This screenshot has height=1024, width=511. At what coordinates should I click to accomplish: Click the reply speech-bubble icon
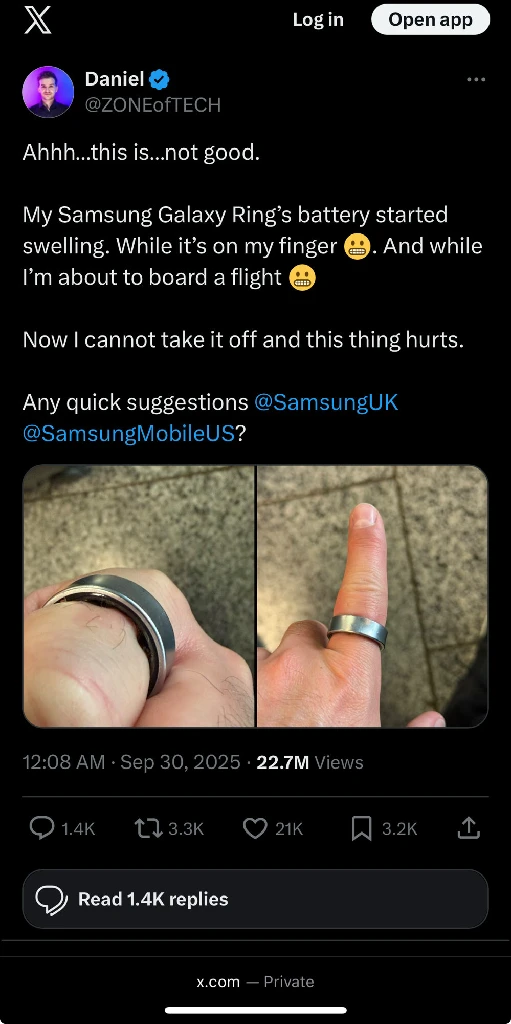pos(42,829)
